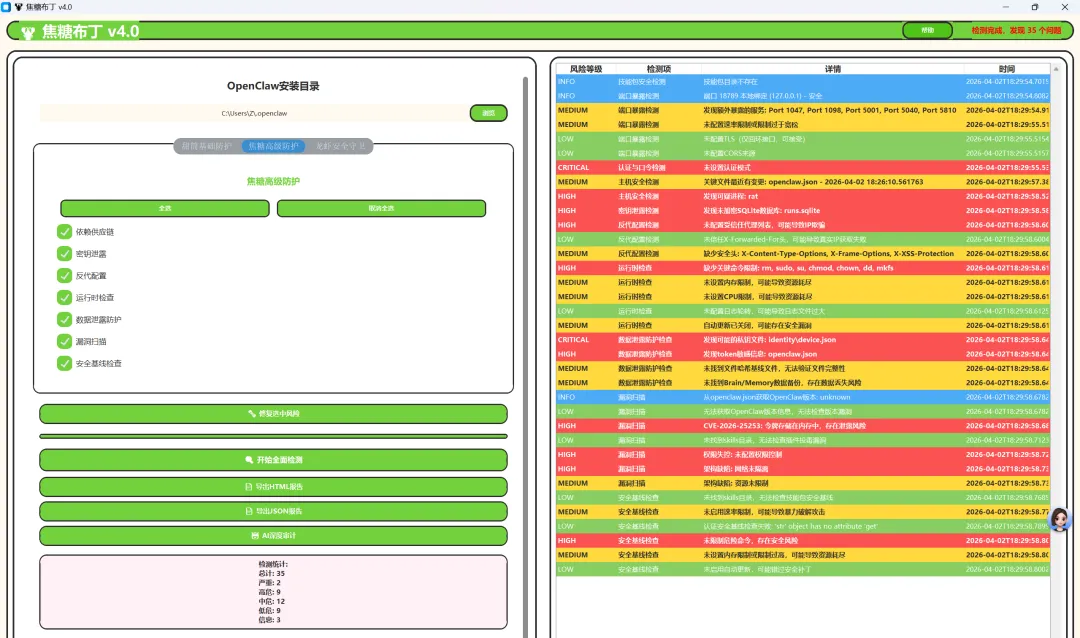
Task: Select the MEDIUM row listing Port 1047
Action: 803,110
